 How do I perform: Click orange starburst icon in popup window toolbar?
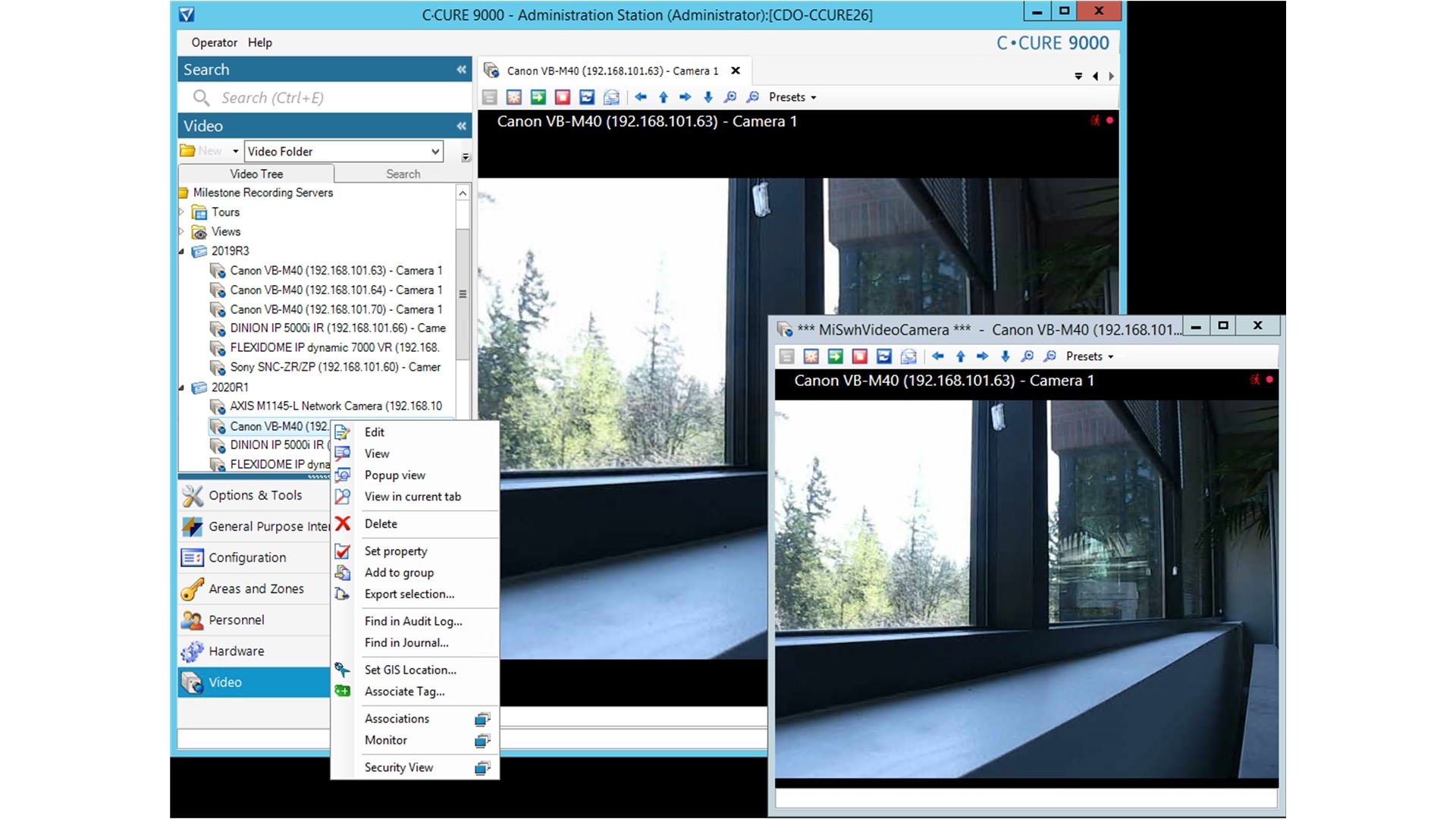tap(811, 356)
